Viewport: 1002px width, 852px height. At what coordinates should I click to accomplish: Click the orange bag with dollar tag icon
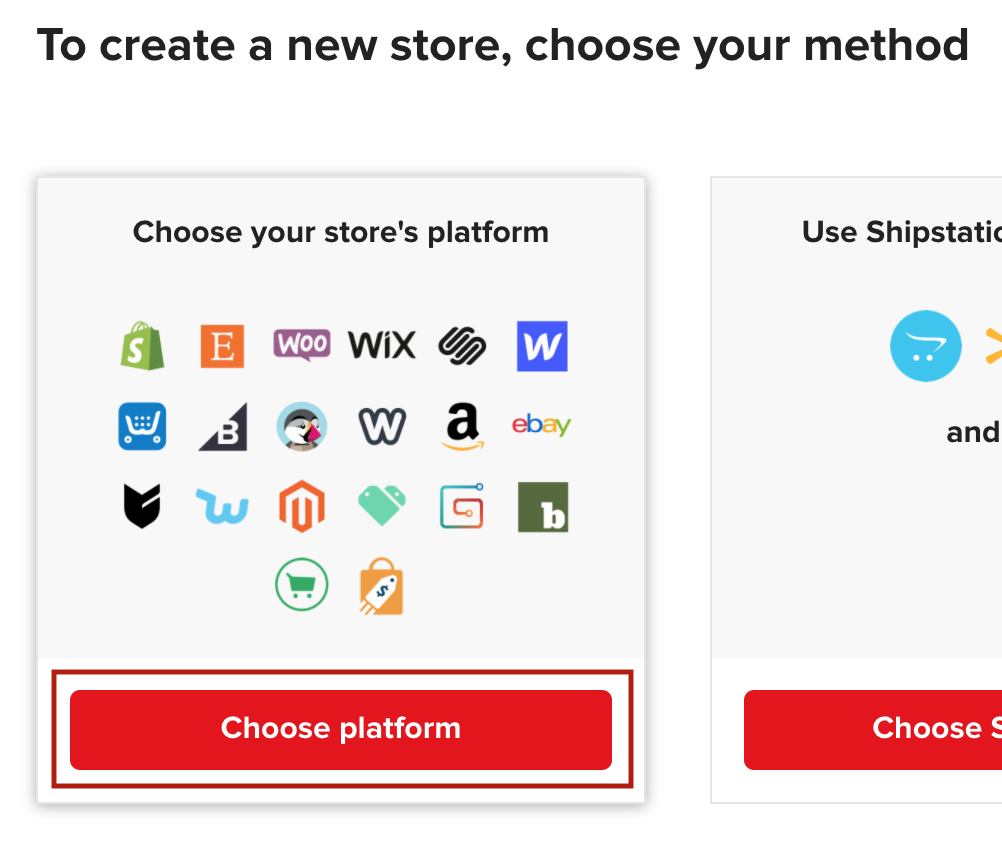[382, 586]
